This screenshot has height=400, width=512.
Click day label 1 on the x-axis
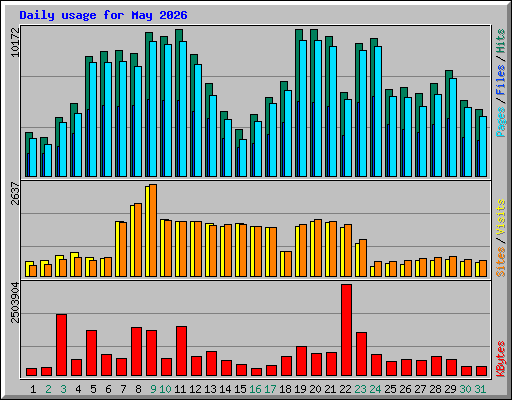(33, 389)
